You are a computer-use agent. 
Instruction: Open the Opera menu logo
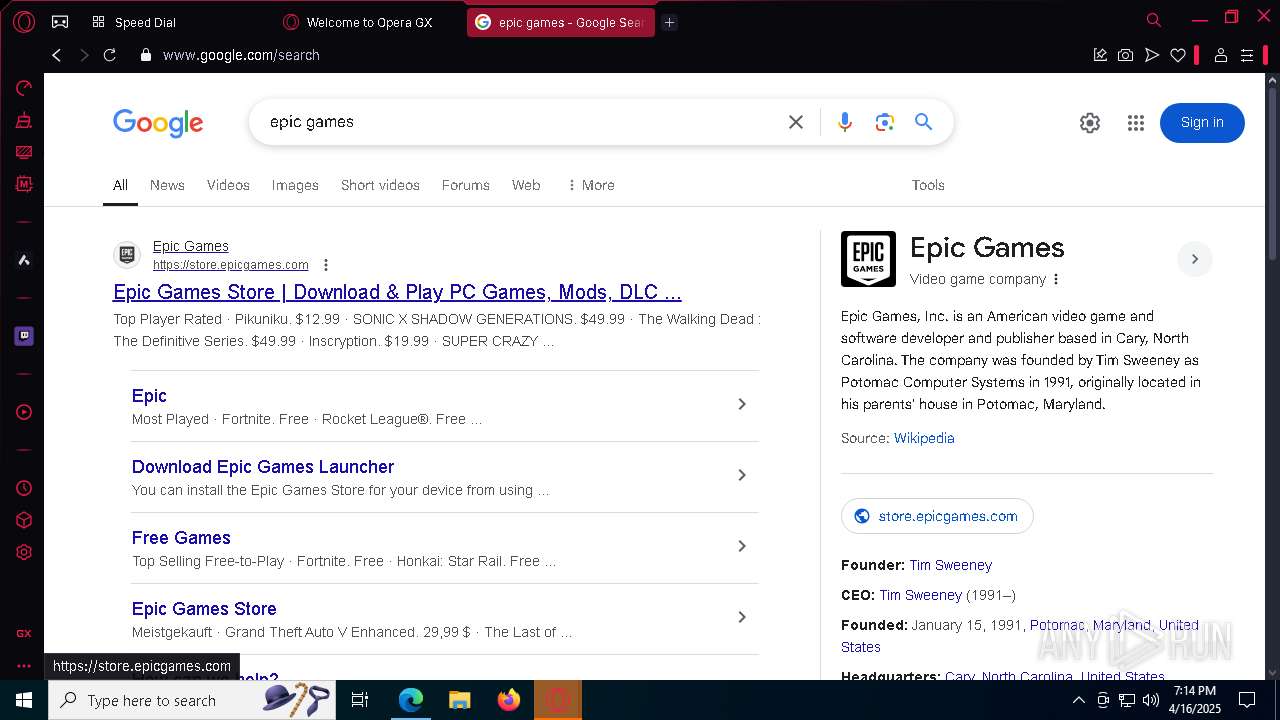click(x=25, y=21)
